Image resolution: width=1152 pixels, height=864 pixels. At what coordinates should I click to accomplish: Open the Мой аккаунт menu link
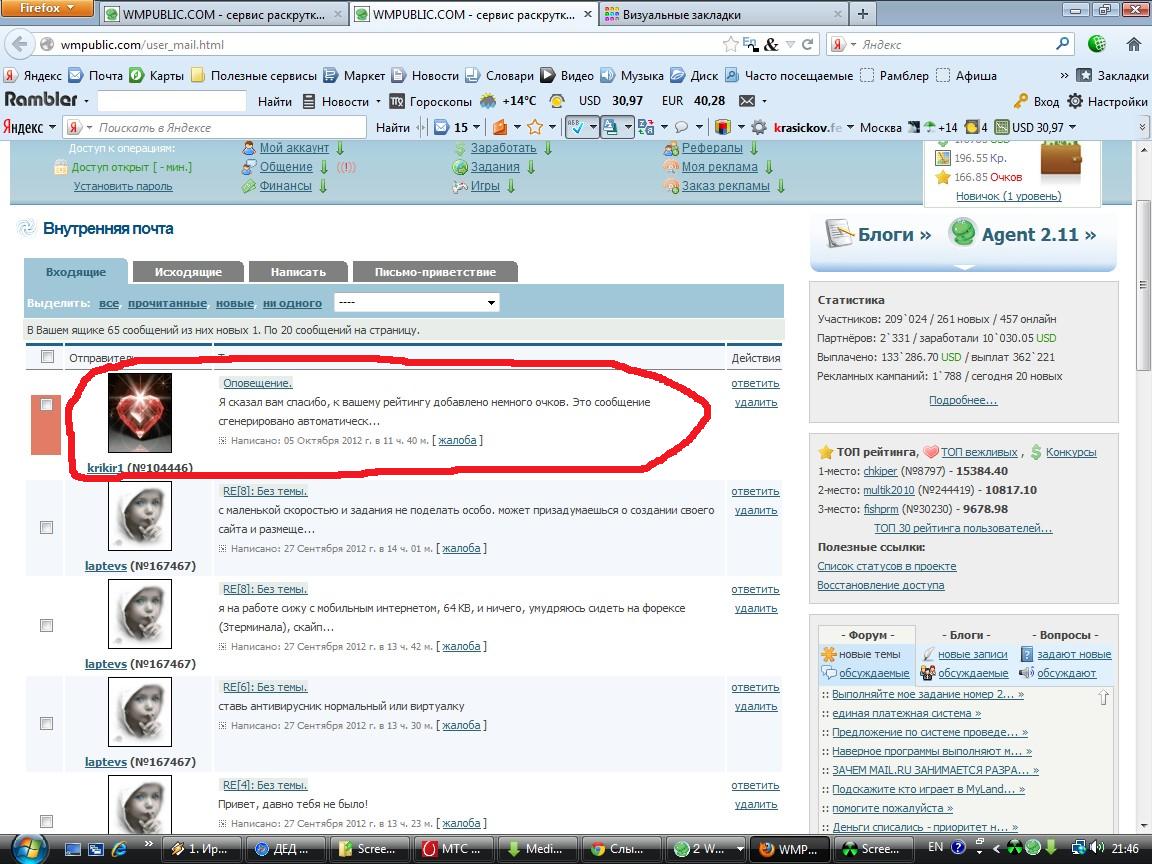point(294,148)
